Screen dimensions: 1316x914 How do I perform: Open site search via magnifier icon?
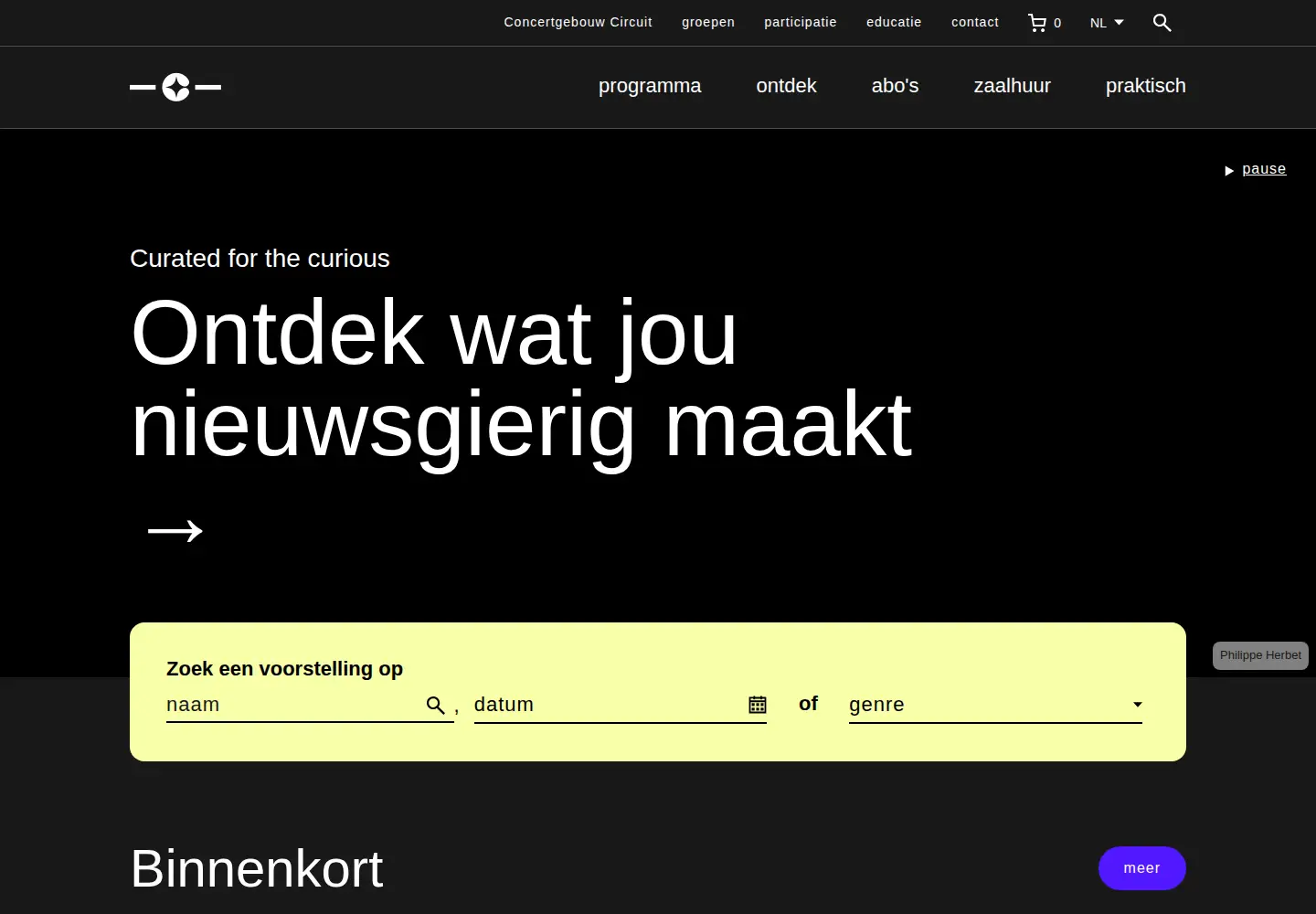pyautogui.click(x=1162, y=23)
